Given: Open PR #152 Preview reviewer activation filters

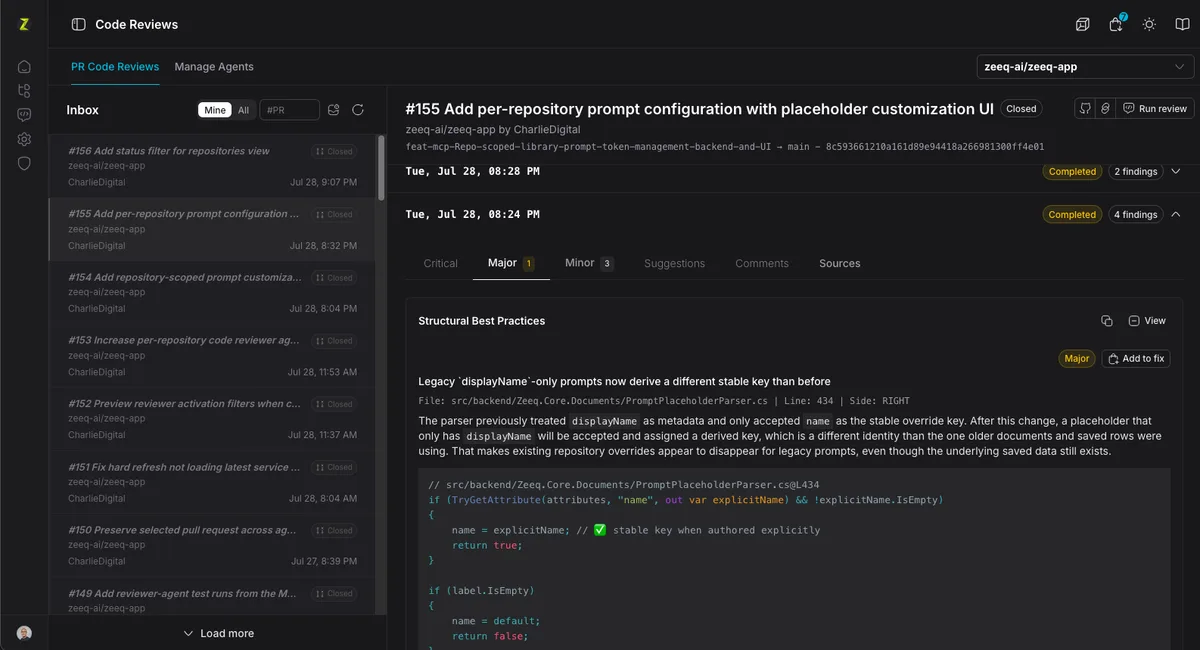Looking at the screenshot, I should 212,419.
